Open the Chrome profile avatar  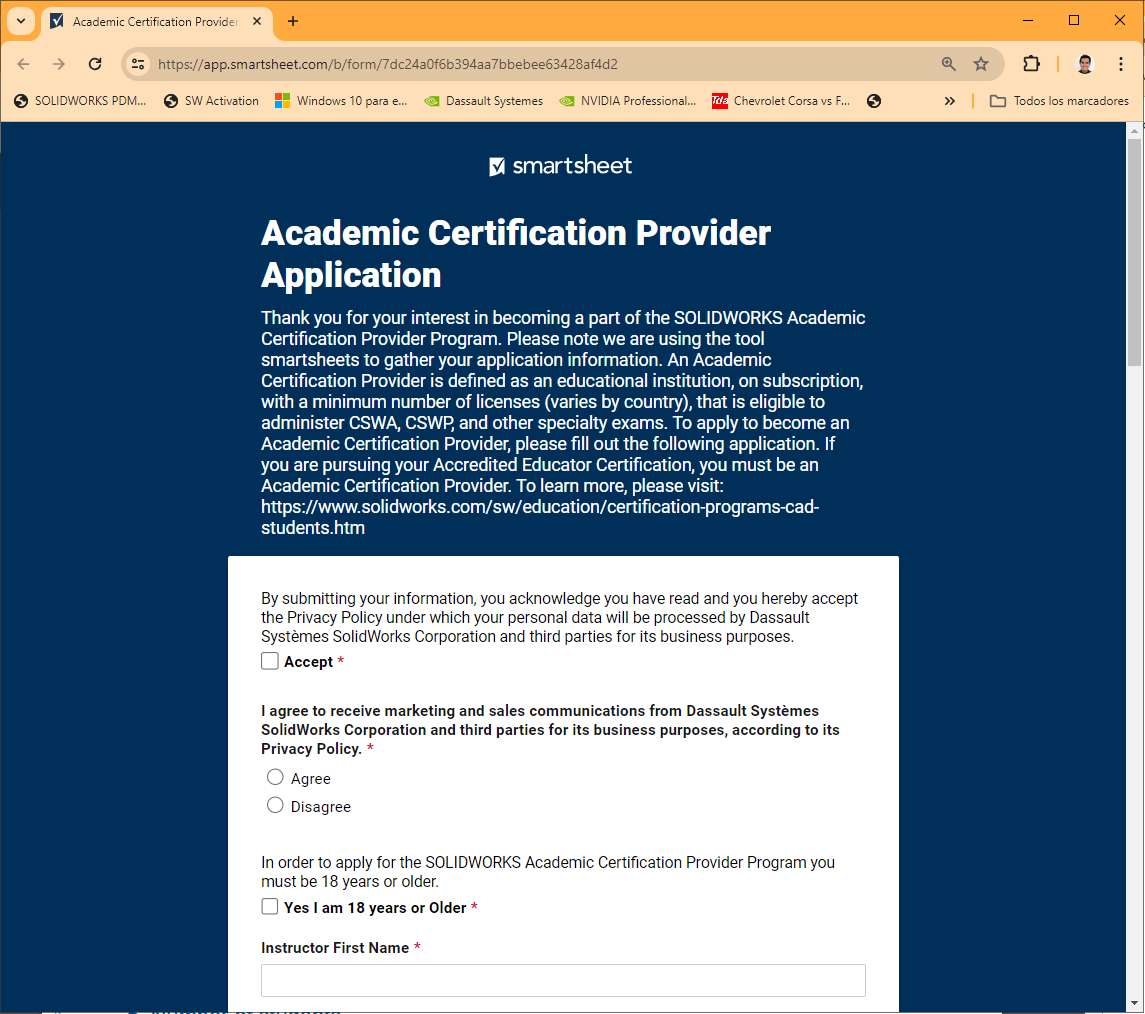(x=1085, y=64)
